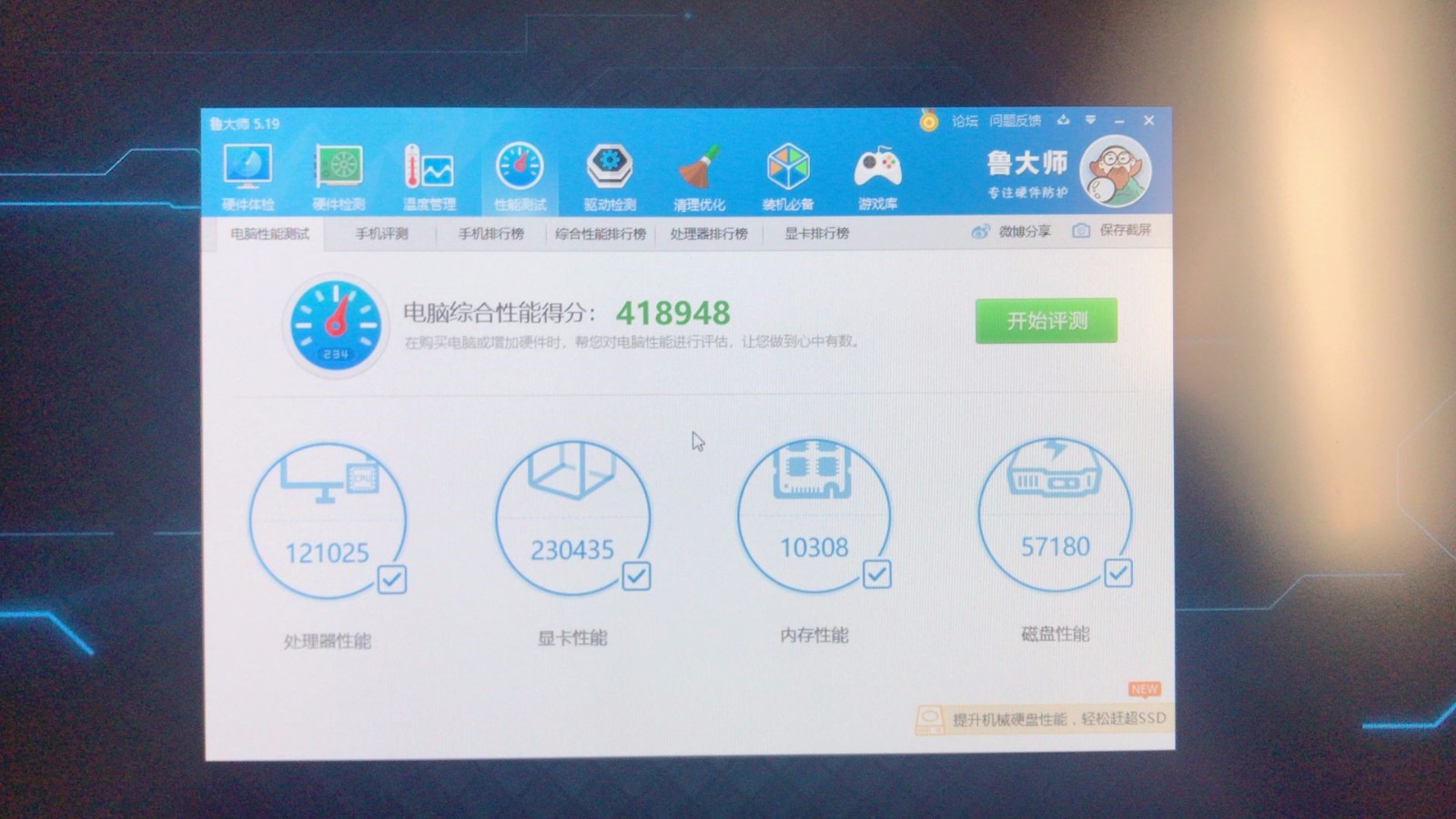Image resolution: width=1456 pixels, height=819 pixels.
Task: Open 驱动检测 driver detection icon
Action: click(x=610, y=167)
